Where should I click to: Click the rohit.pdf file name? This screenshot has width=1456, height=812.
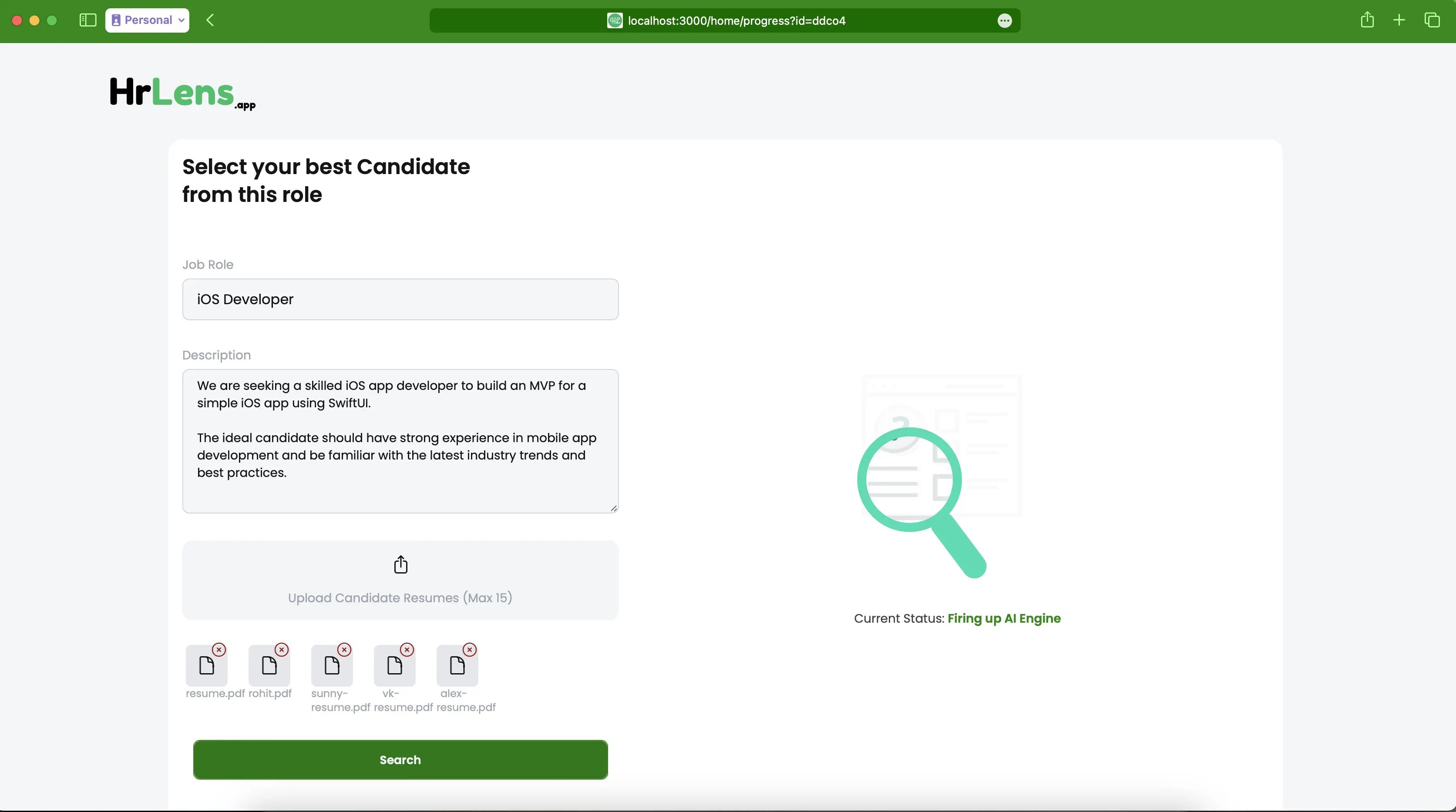click(x=269, y=693)
